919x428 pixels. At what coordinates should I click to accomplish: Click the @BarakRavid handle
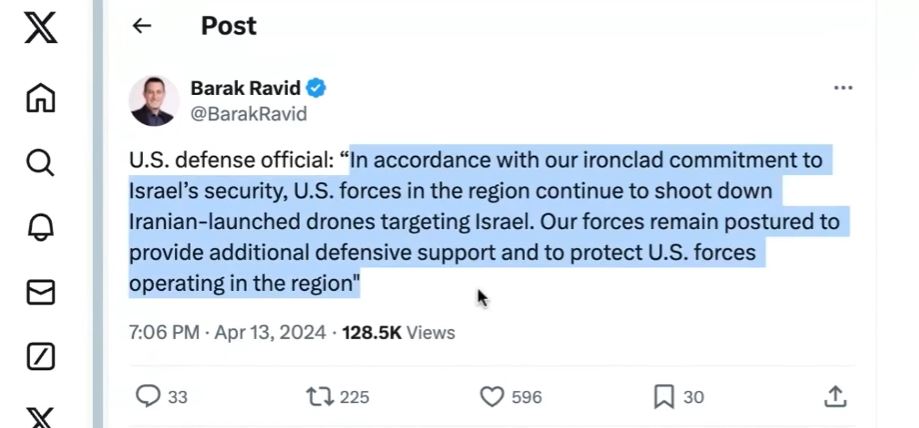pos(248,114)
